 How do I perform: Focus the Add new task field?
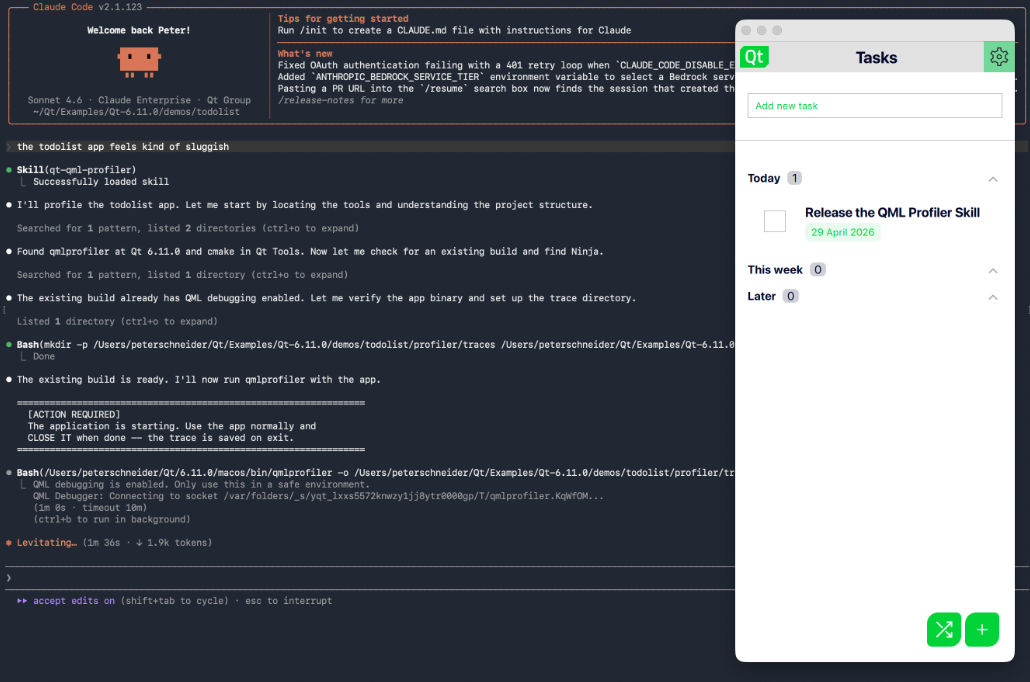click(x=874, y=106)
